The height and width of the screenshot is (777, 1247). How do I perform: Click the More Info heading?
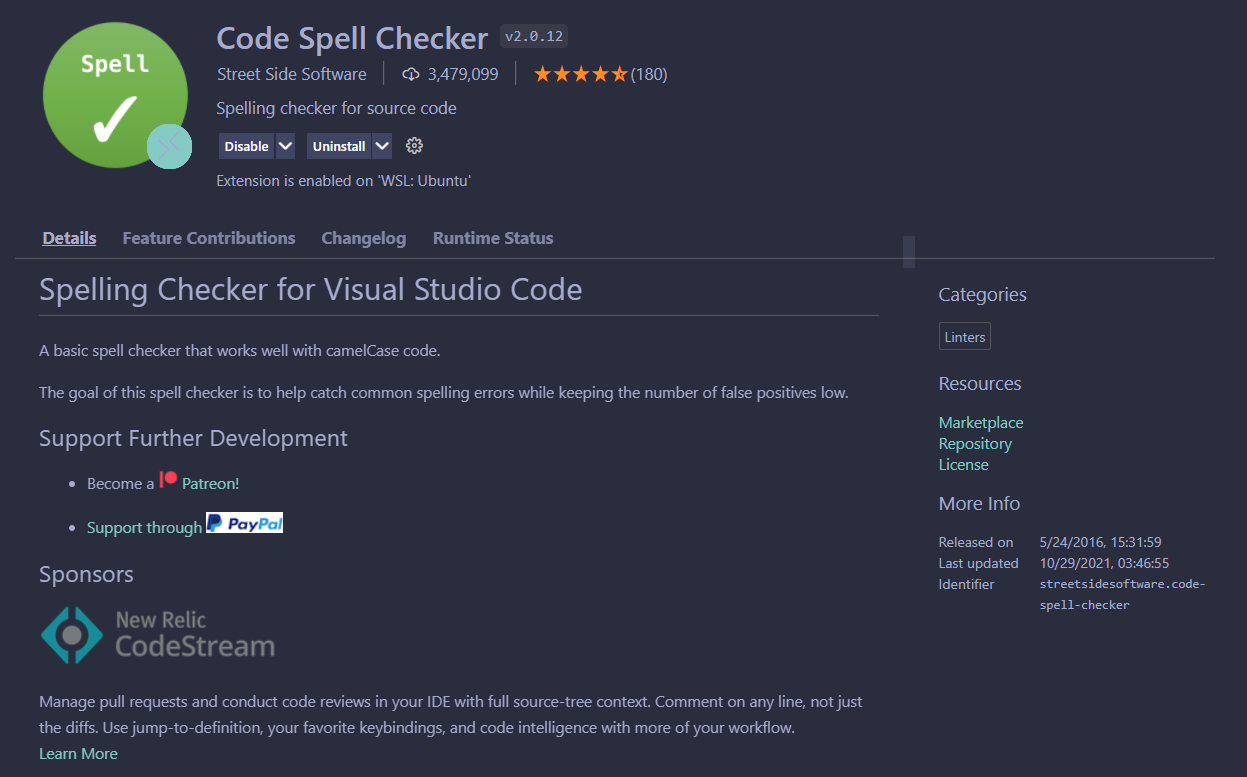click(x=979, y=503)
